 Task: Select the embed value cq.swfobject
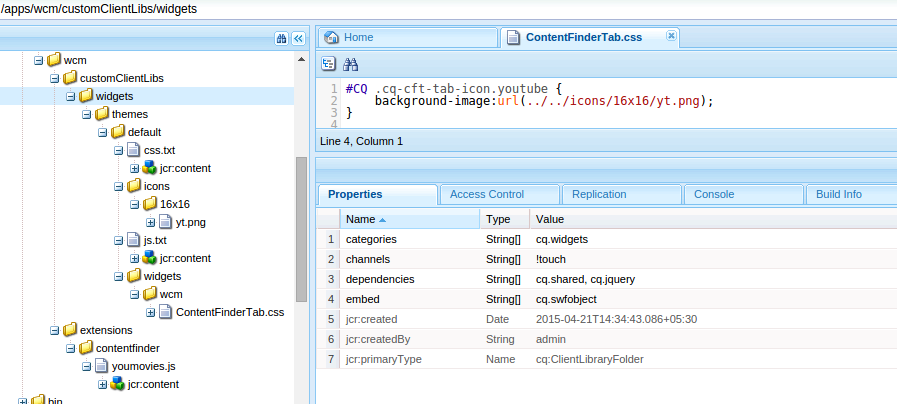(566, 299)
